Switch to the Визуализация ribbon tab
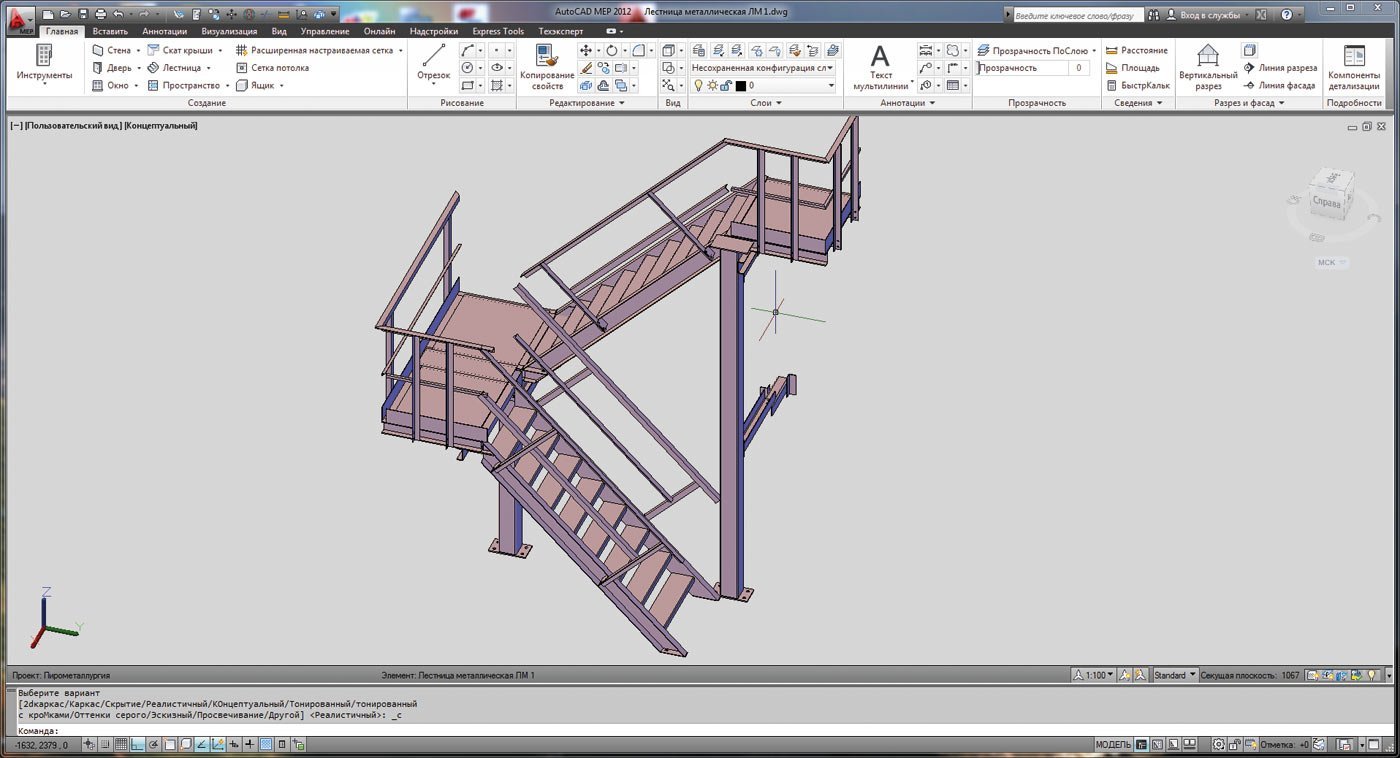The image size is (1400, 758). pyautogui.click(x=229, y=31)
